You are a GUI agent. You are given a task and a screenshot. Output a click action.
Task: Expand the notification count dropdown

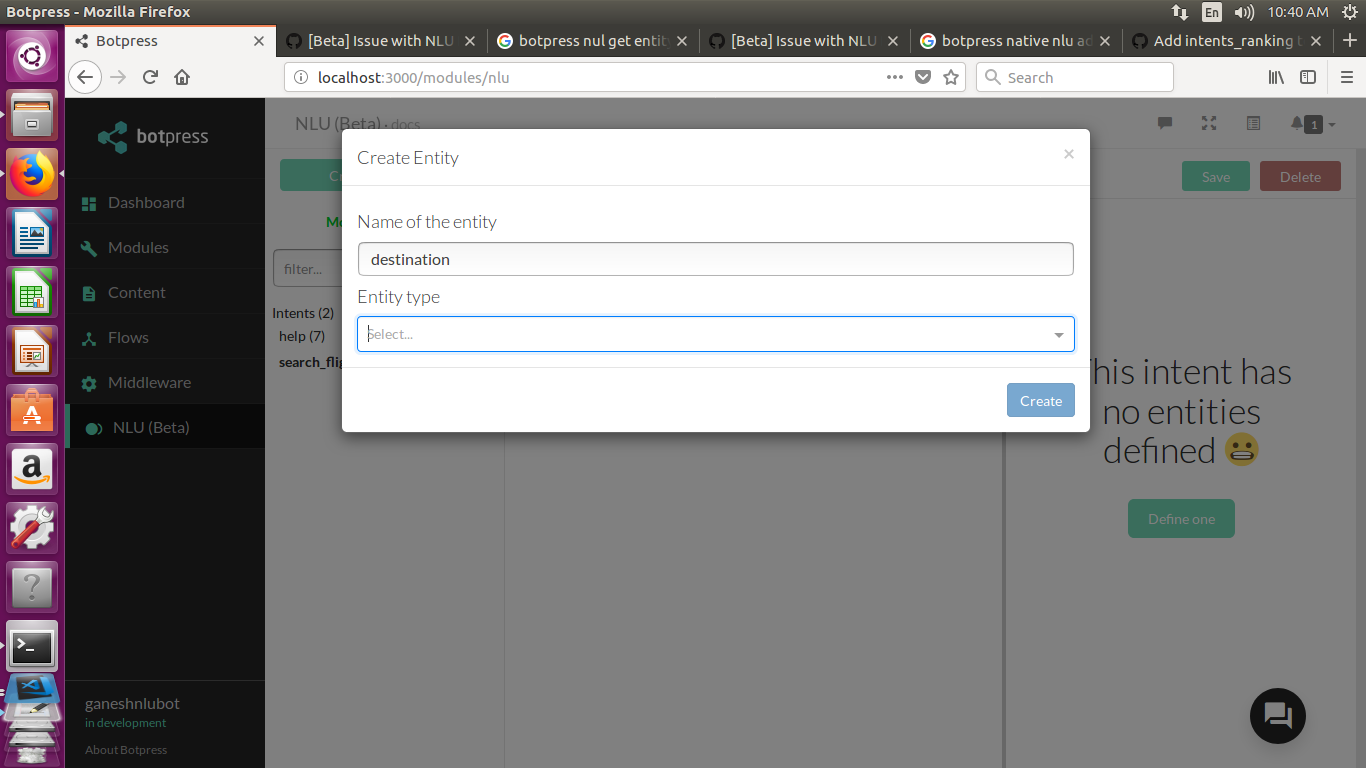1330,124
